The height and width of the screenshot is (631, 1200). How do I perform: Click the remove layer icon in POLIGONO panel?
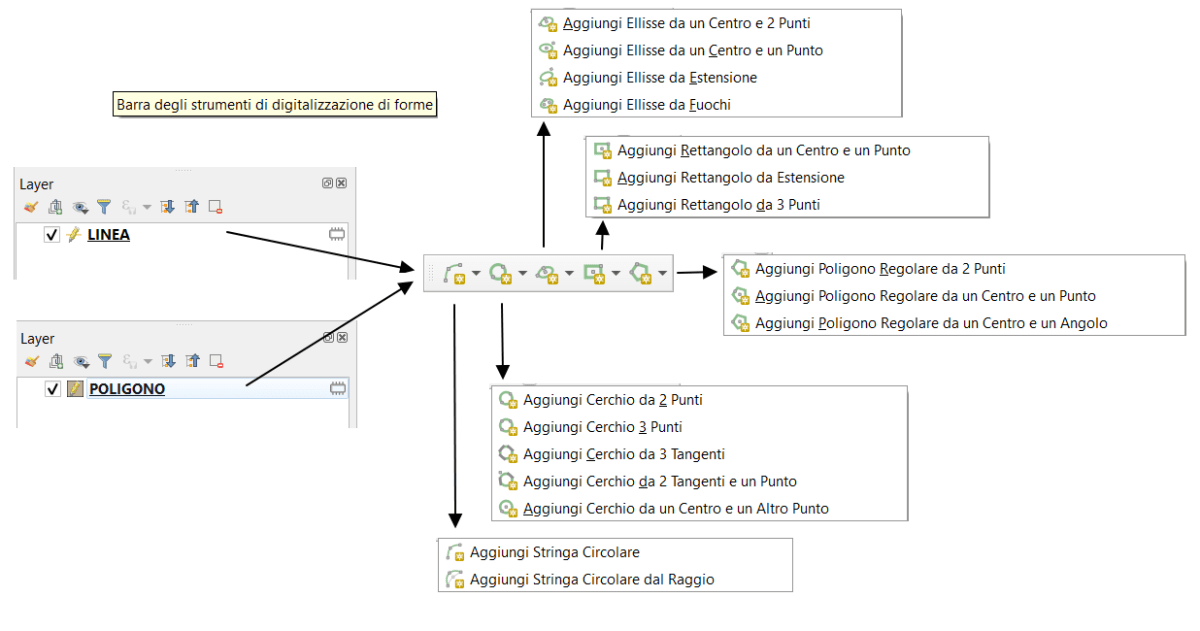[x=215, y=361]
